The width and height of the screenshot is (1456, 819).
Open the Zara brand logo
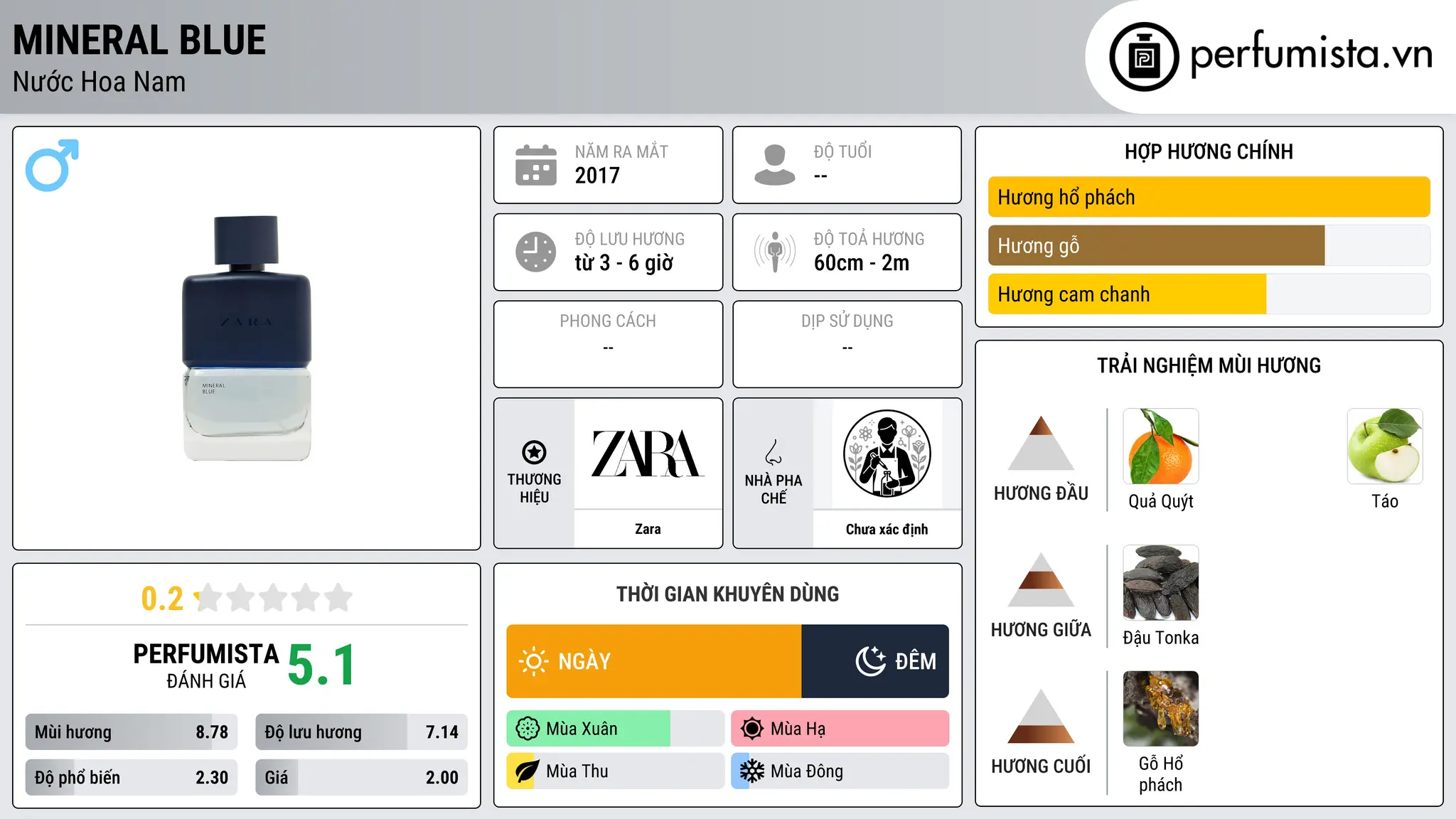(x=648, y=454)
